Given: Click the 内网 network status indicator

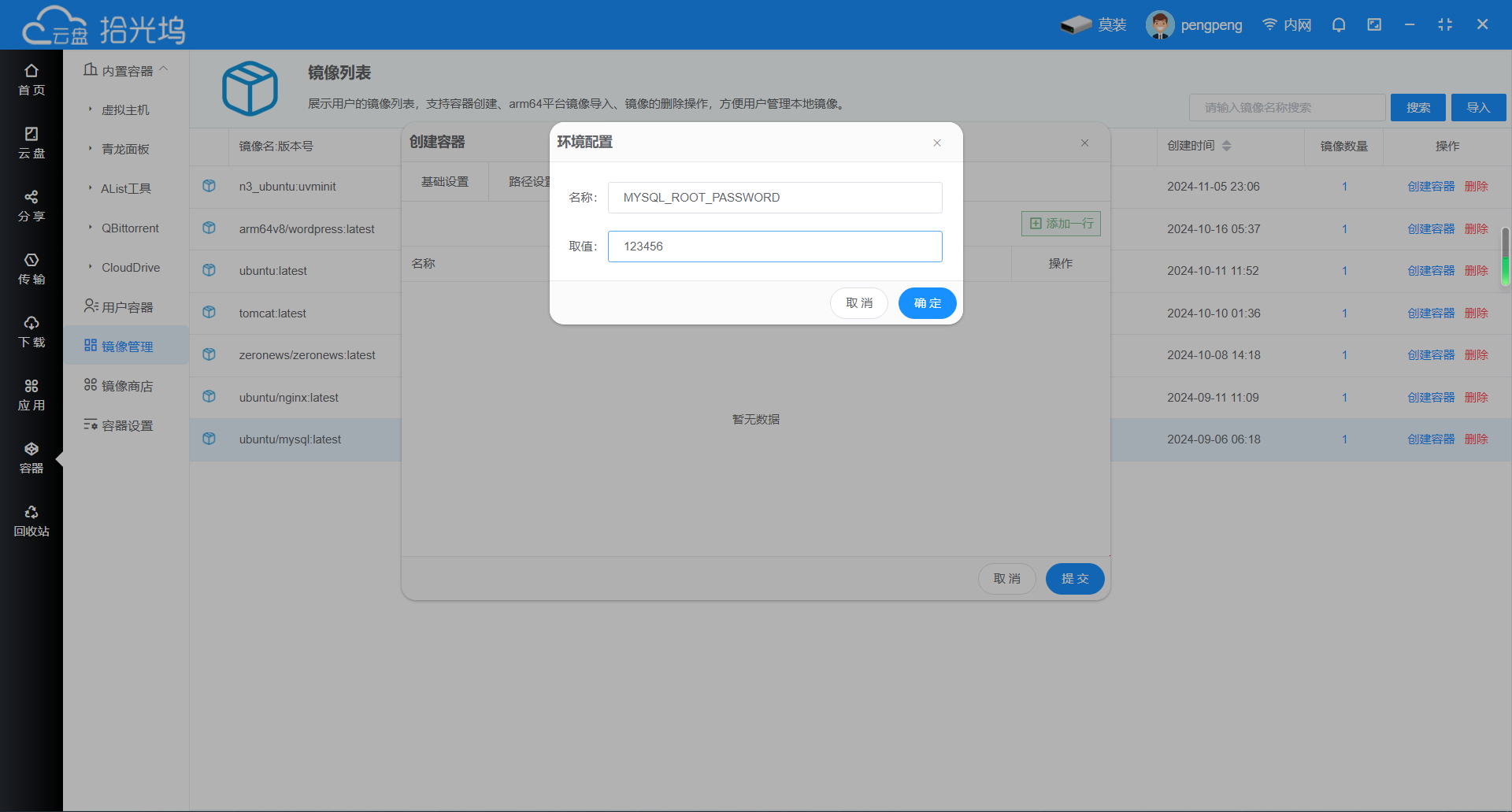Looking at the screenshot, I should coord(1287,25).
